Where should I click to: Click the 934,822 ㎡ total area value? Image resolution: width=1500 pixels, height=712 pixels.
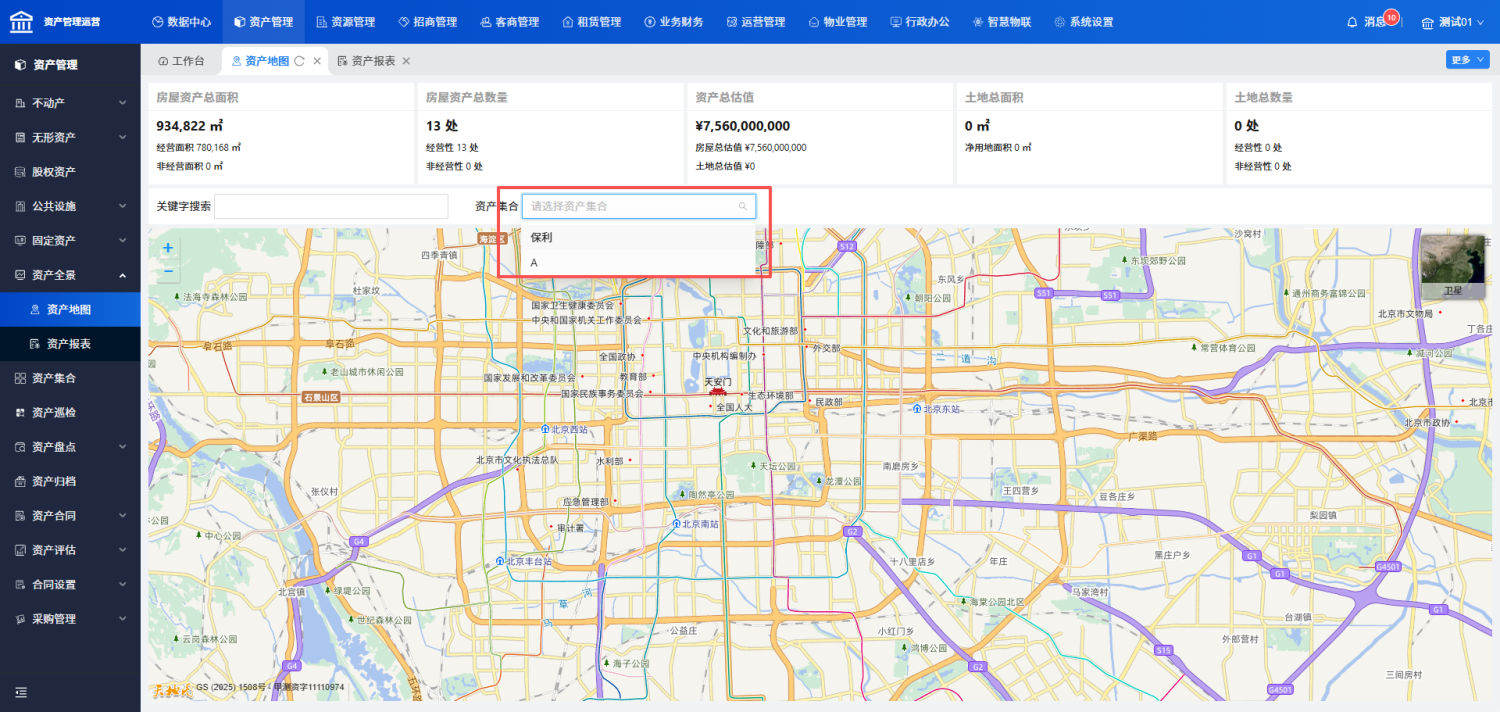189,126
